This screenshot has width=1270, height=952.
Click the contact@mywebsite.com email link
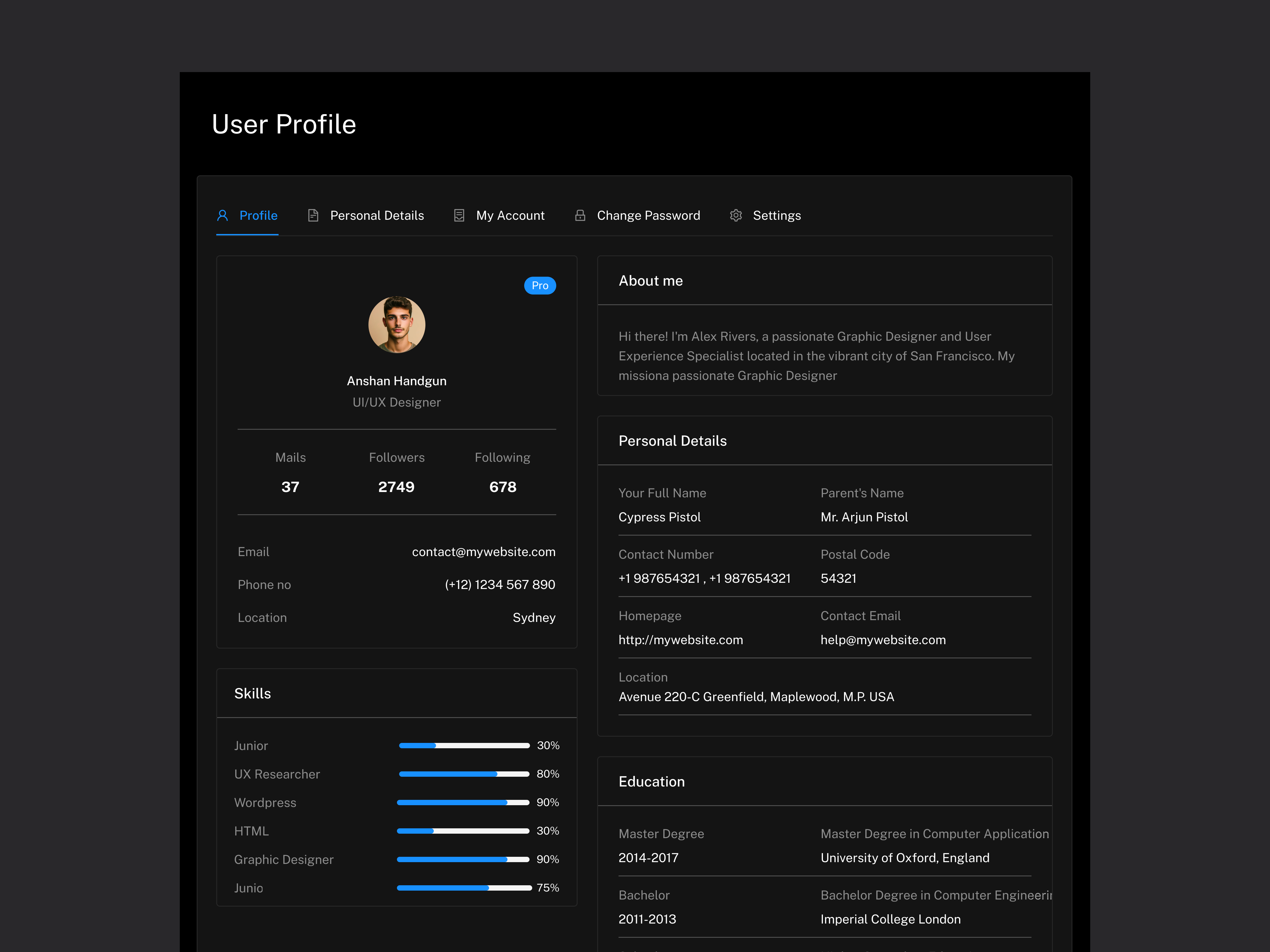click(483, 551)
